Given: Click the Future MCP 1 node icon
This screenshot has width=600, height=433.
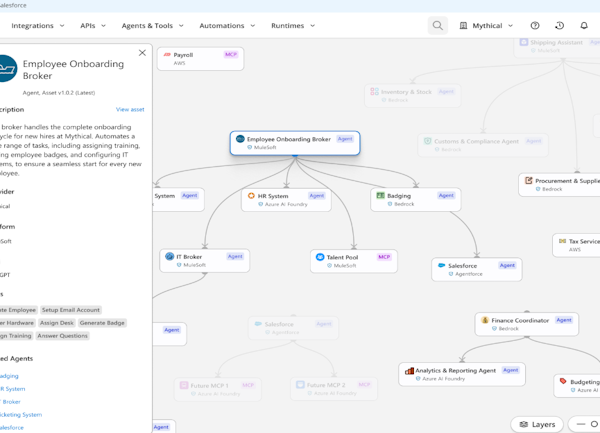Looking at the screenshot, I should click(x=184, y=385).
